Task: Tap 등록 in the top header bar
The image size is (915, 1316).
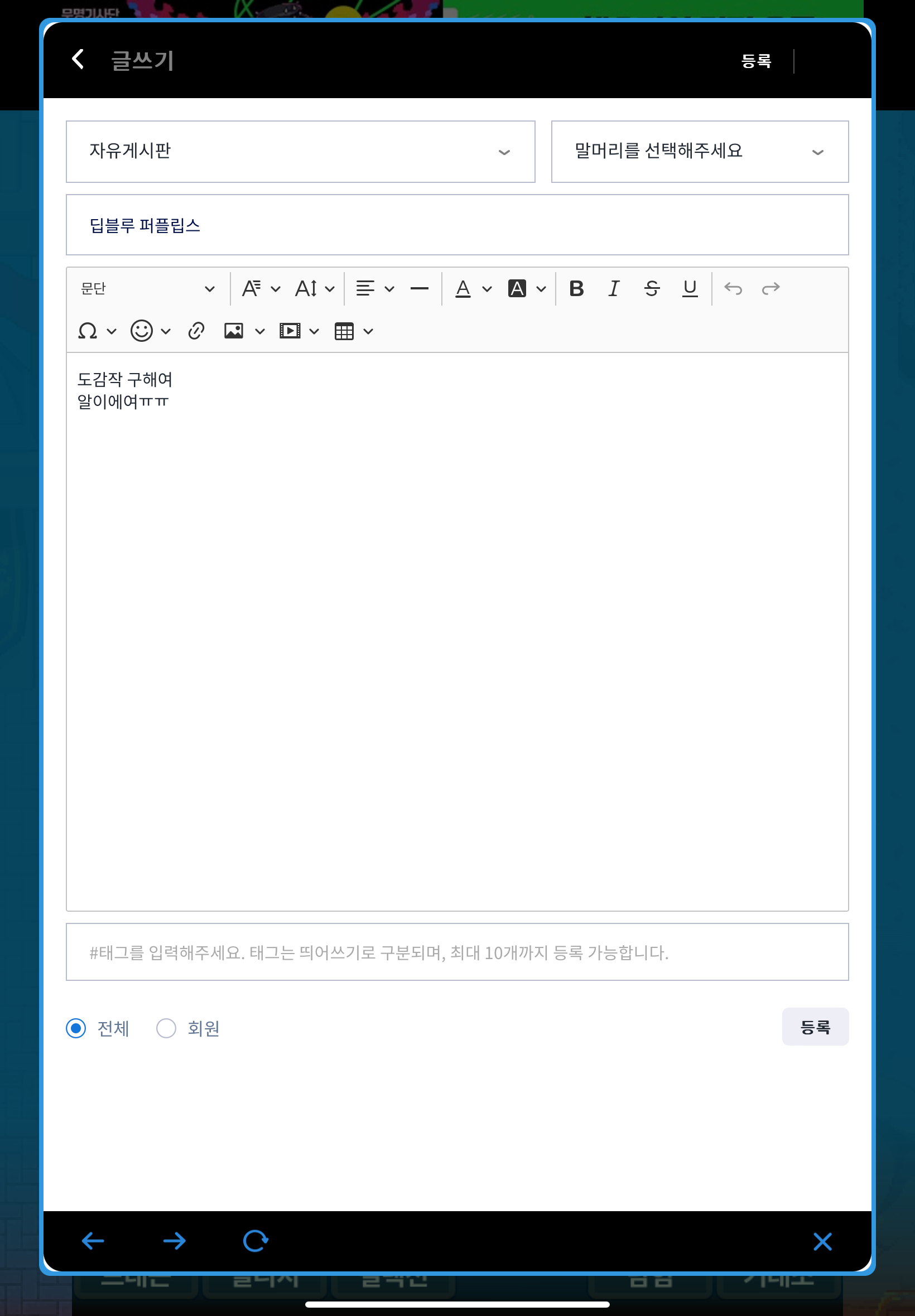Action: click(755, 61)
